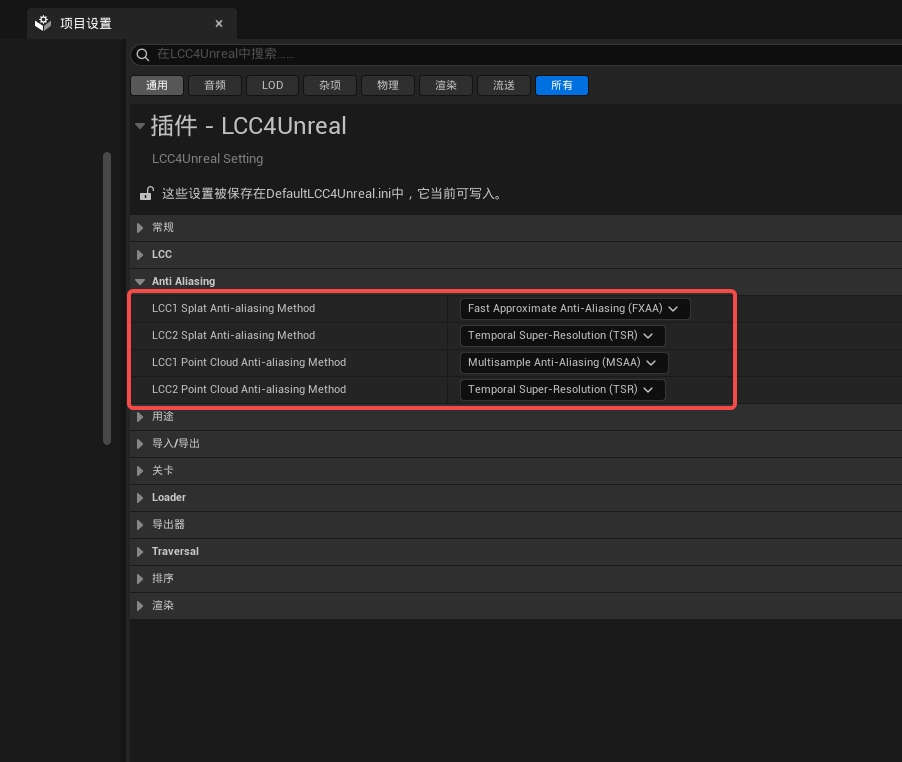Expand the 用途 section

[140, 417]
